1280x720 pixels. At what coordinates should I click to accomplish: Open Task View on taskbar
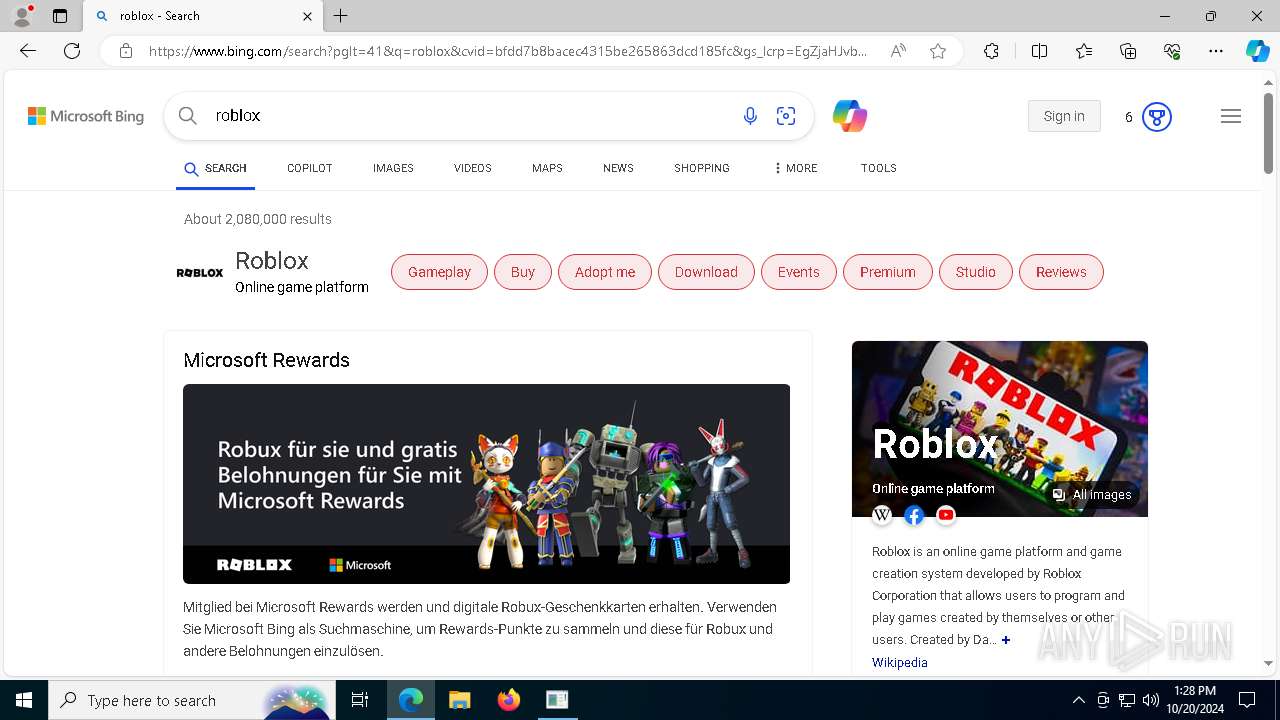pyautogui.click(x=360, y=700)
